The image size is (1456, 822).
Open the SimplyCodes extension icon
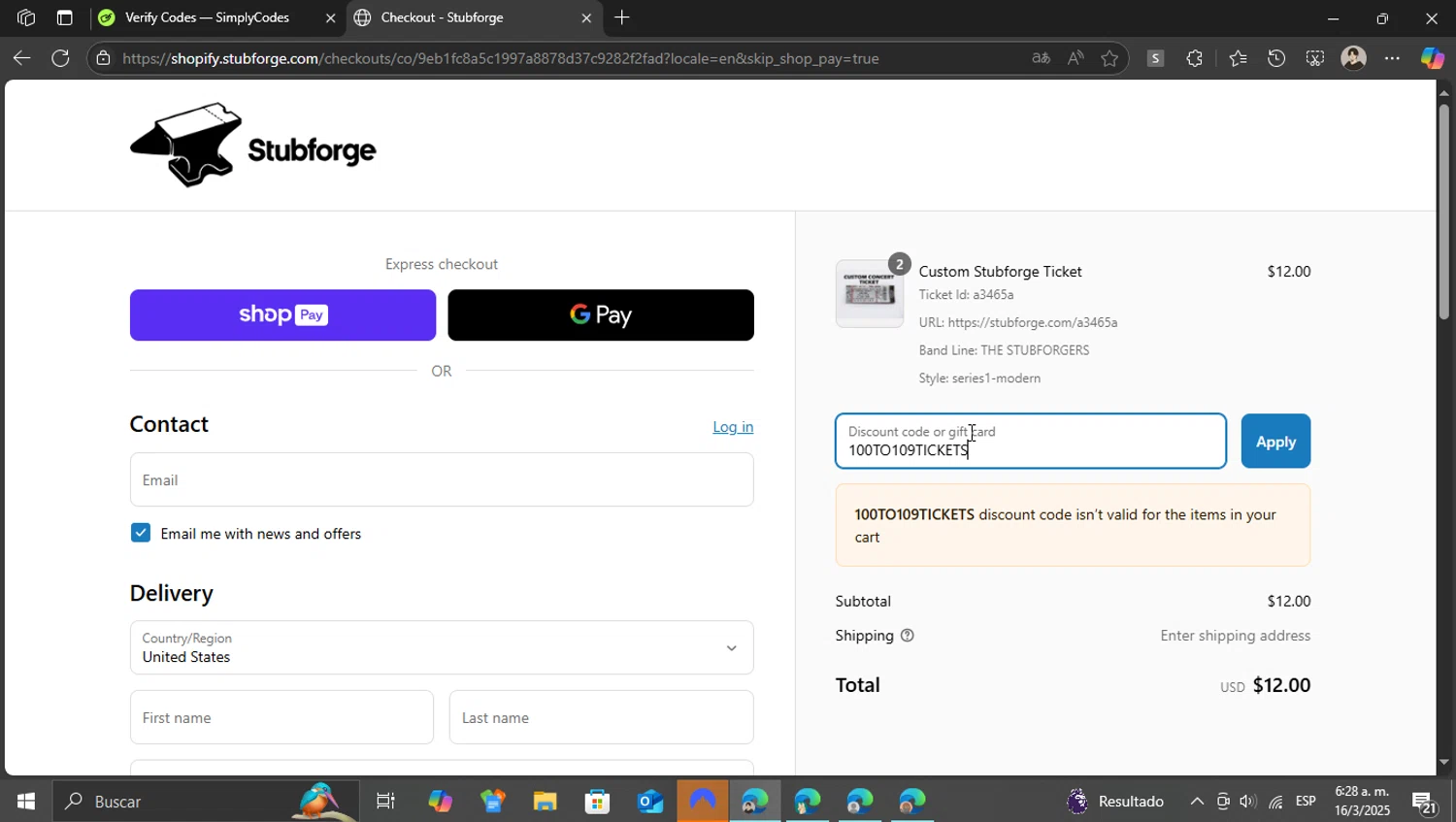tap(1155, 58)
